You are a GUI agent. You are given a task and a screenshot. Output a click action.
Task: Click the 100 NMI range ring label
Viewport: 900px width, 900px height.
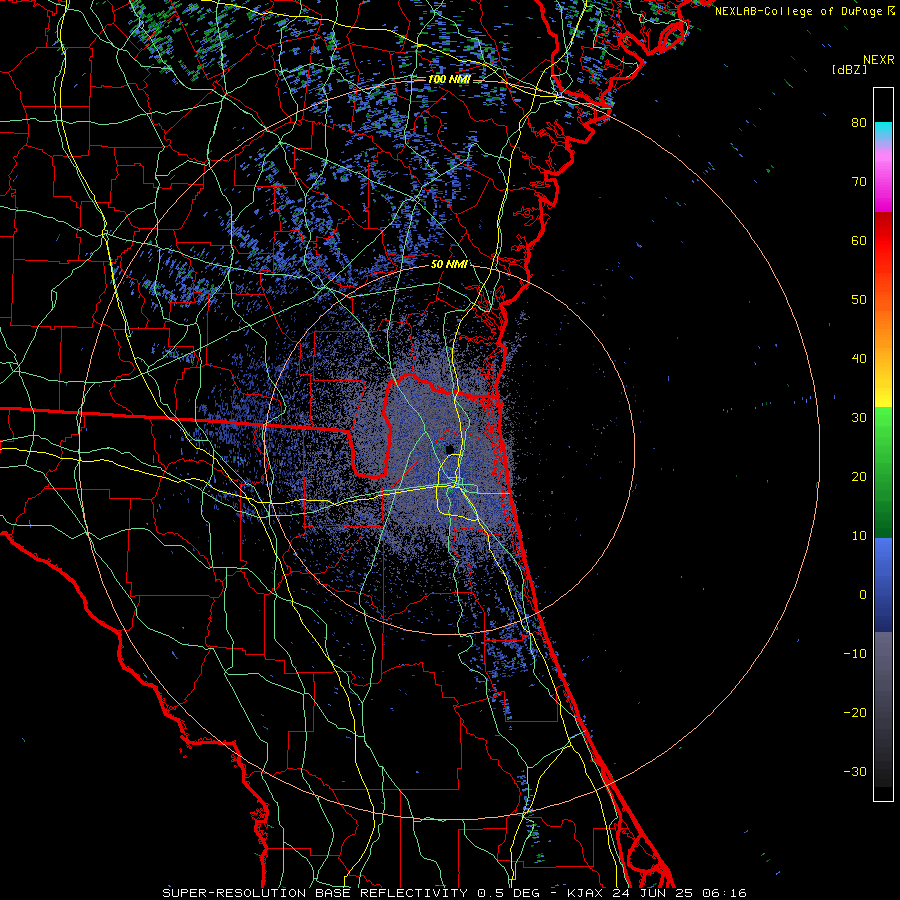click(449, 79)
